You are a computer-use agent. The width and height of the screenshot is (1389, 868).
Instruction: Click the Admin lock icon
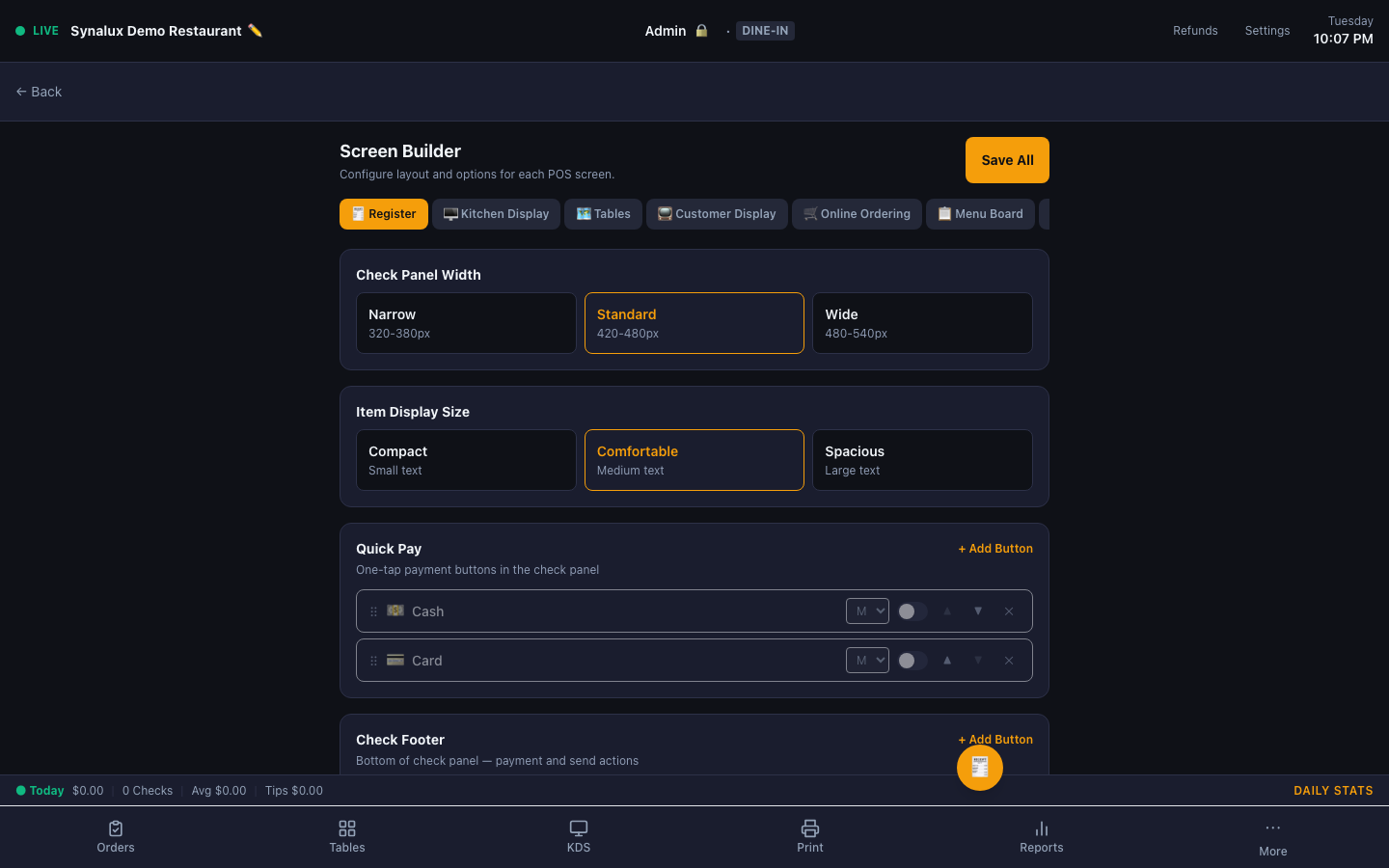tap(701, 31)
